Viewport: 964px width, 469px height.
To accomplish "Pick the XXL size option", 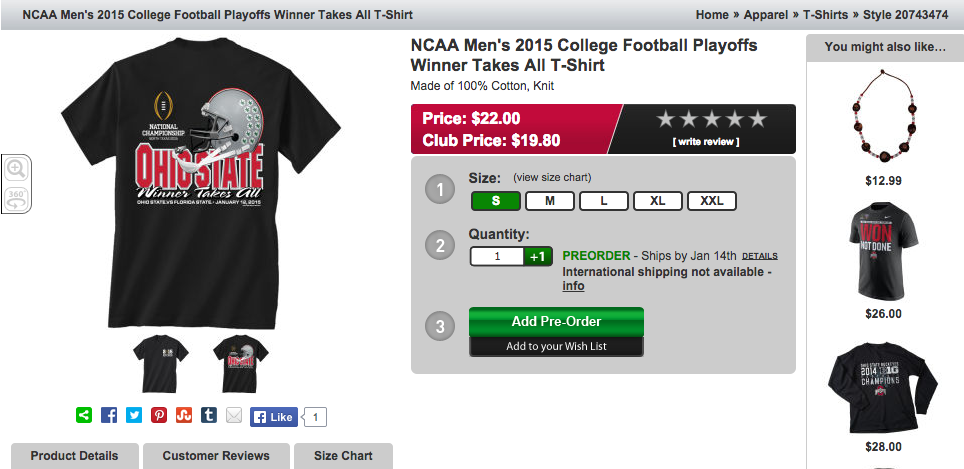I will (x=712, y=200).
